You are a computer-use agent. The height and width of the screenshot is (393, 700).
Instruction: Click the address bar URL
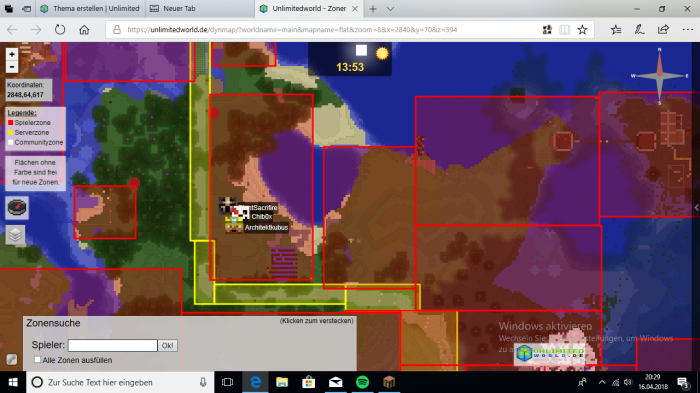(292, 30)
